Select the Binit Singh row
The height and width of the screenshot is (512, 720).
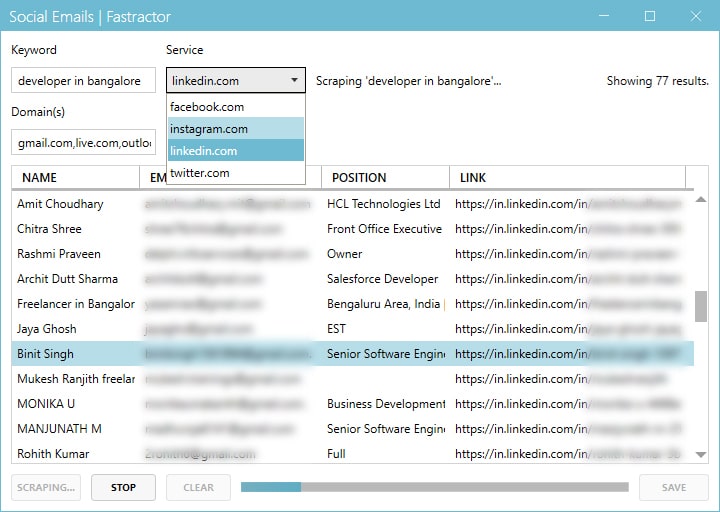[353, 354]
